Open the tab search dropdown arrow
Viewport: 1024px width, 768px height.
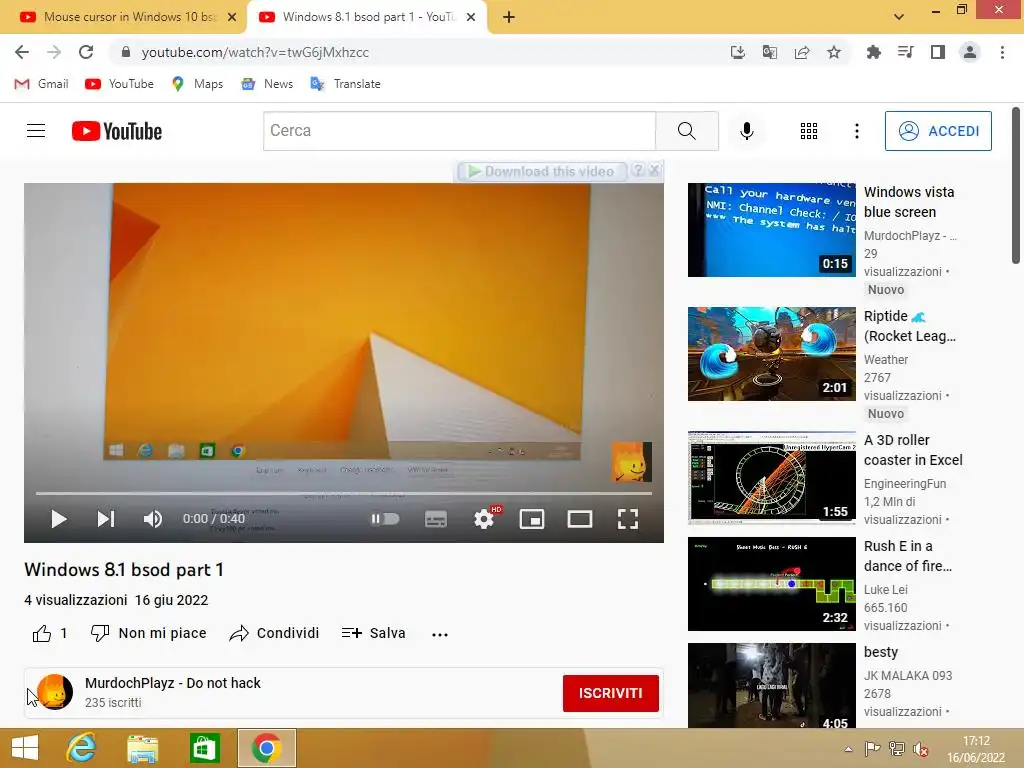[x=899, y=17]
